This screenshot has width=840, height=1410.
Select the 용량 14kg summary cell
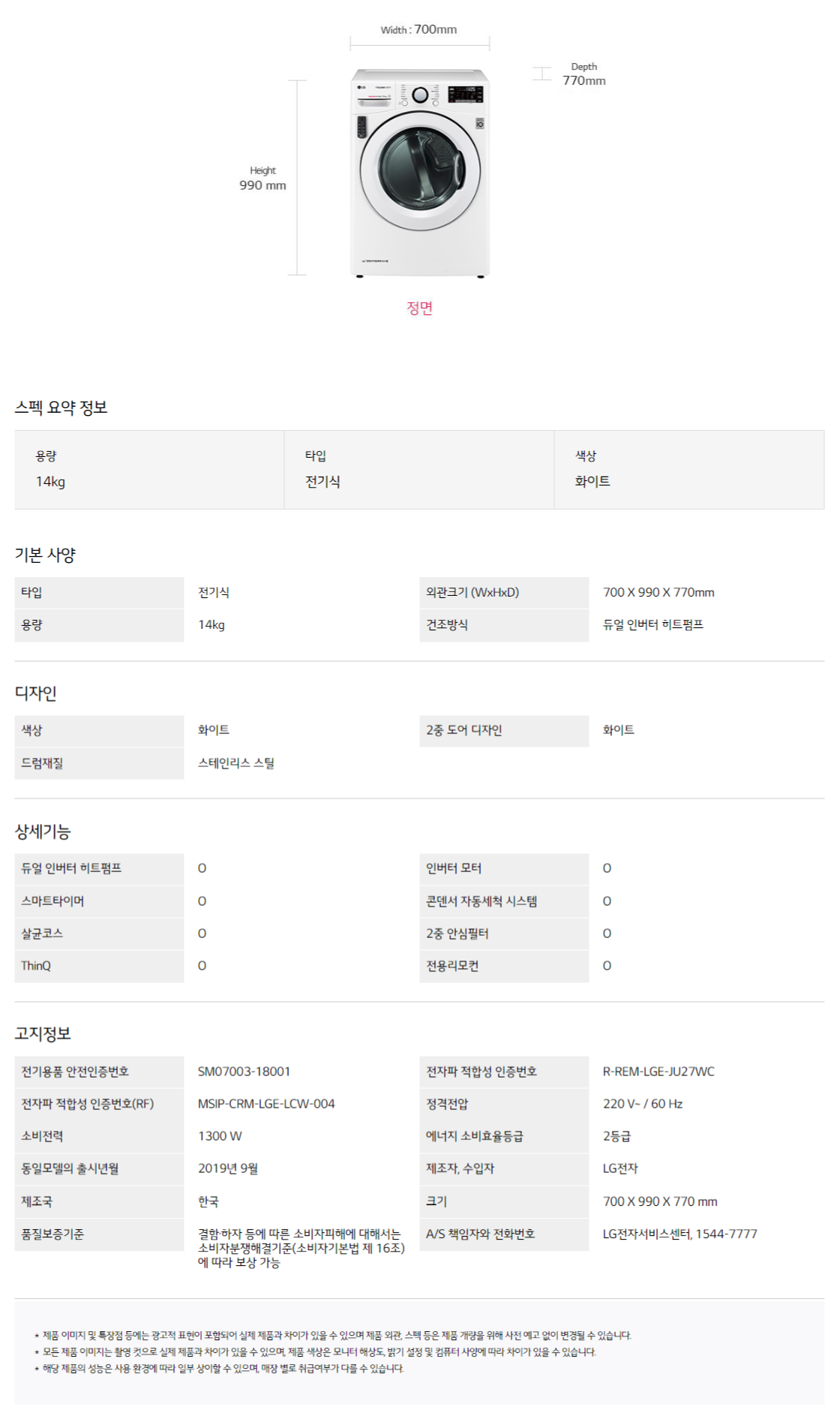pos(149,470)
